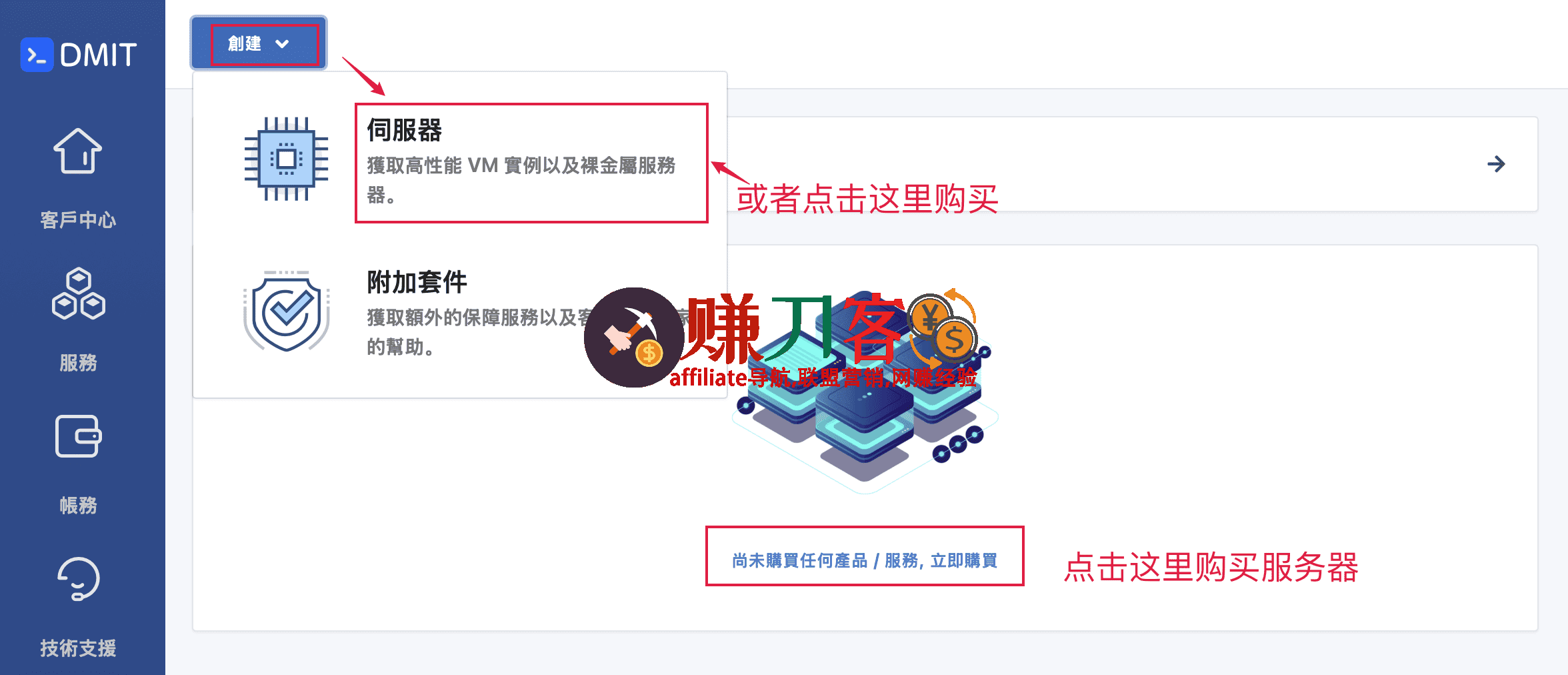This screenshot has width=1568, height=675.
Task: Open the 技術支援 headset icon
Action: tap(78, 579)
